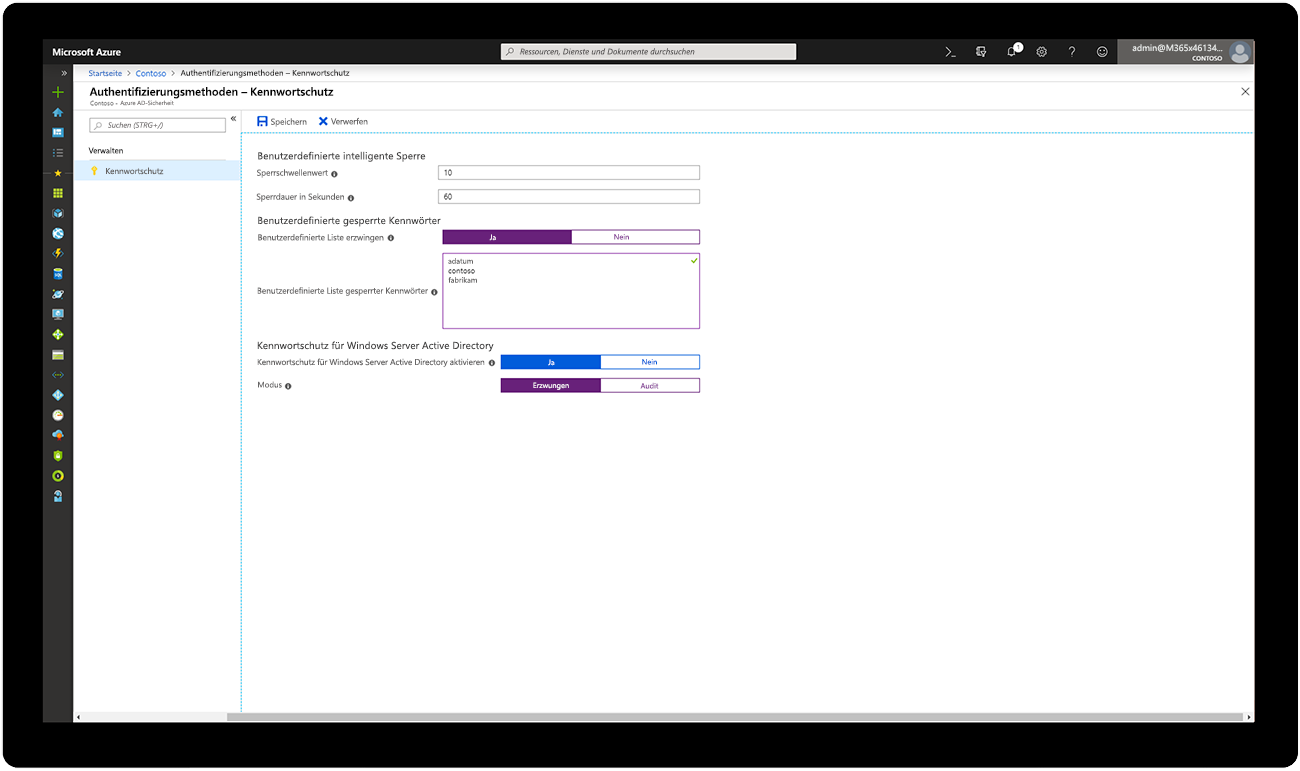The image size is (1300, 771).
Task: Open Azure Active Directory blue diamond icon
Action: 58,395
